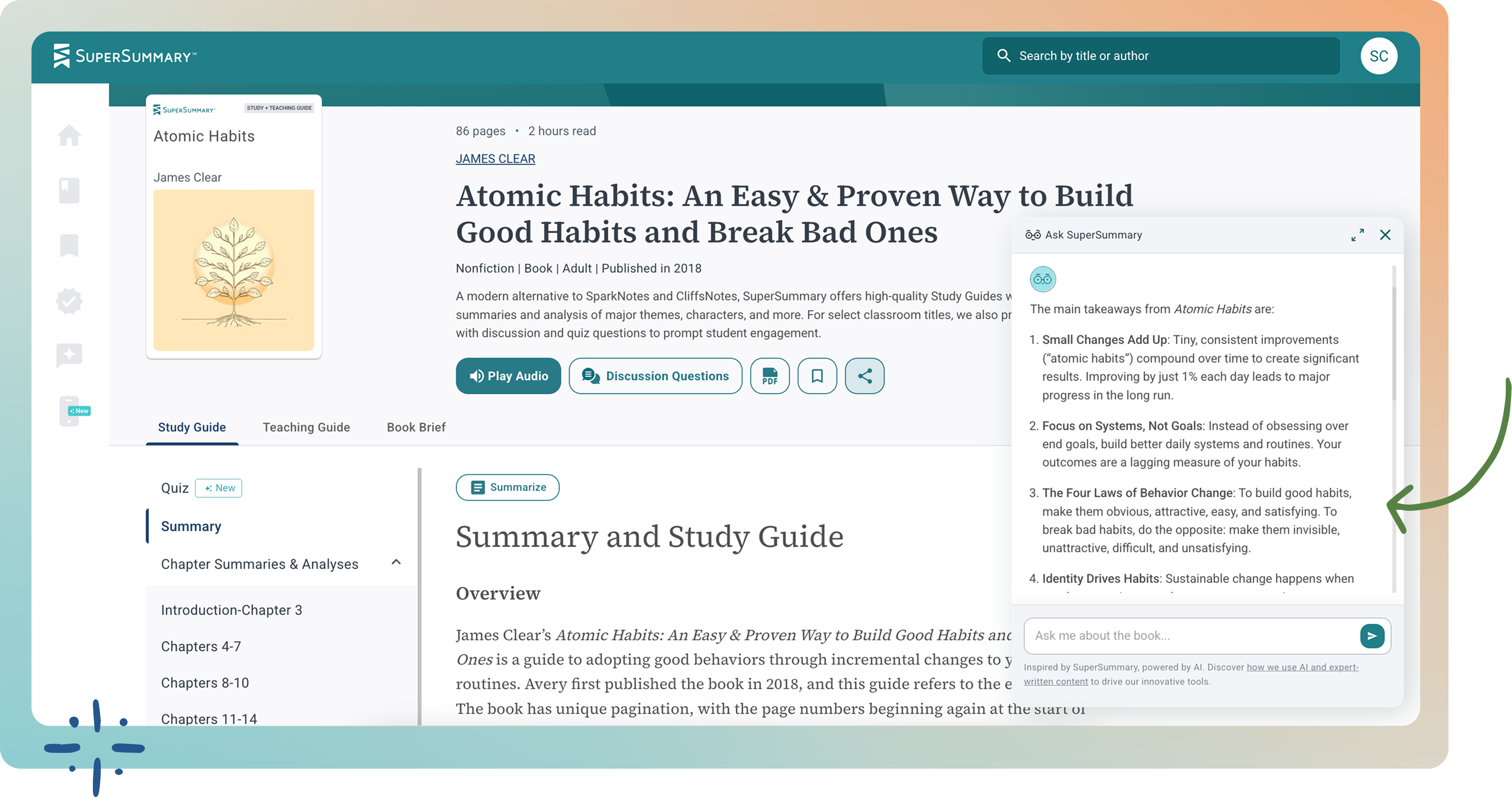Image resolution: width=1512 pixels, height=797 pixels.
Task: Send the chat question arrow button
Action: point(1372,635)
